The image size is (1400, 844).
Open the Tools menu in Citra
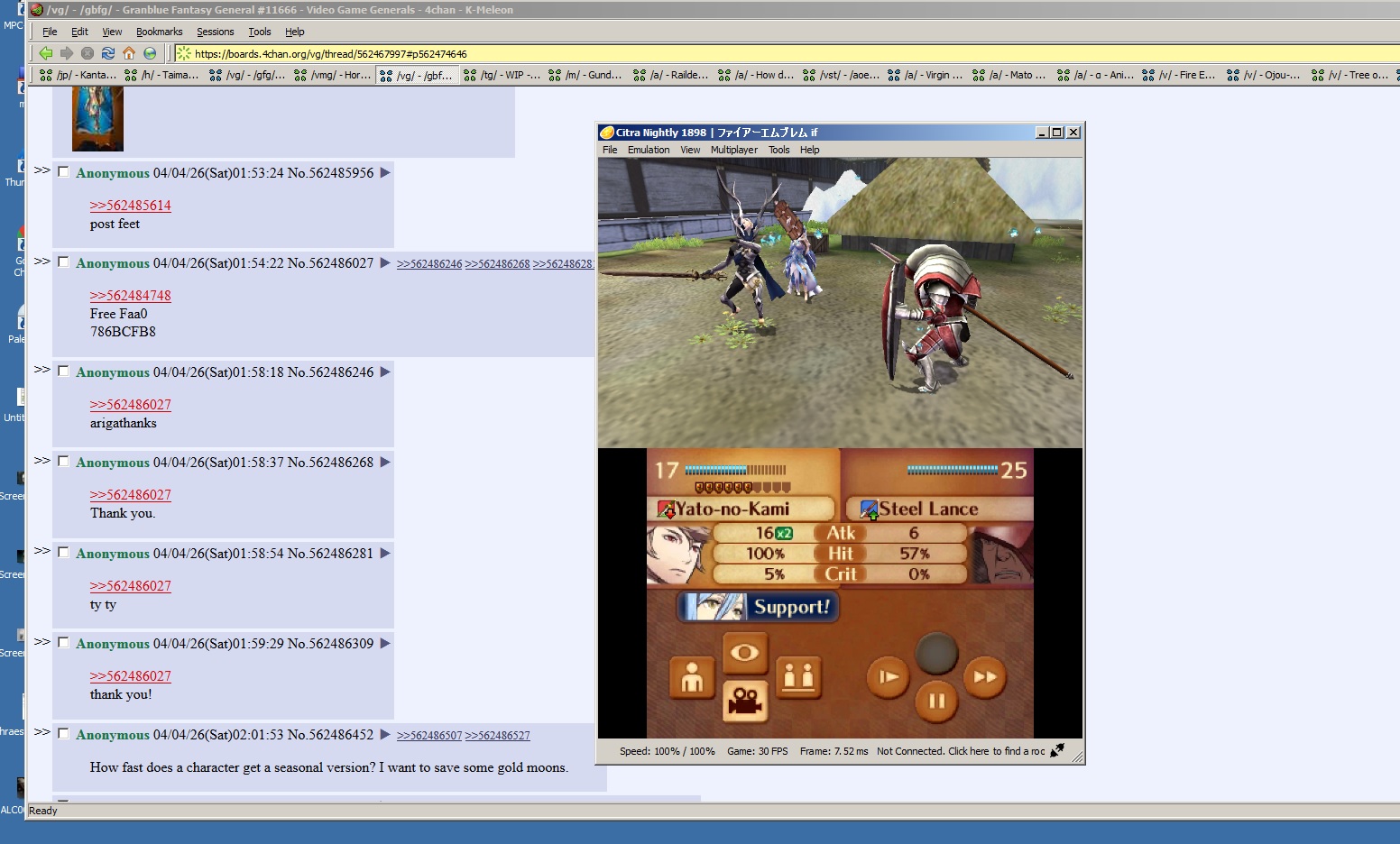coord(779,150)
